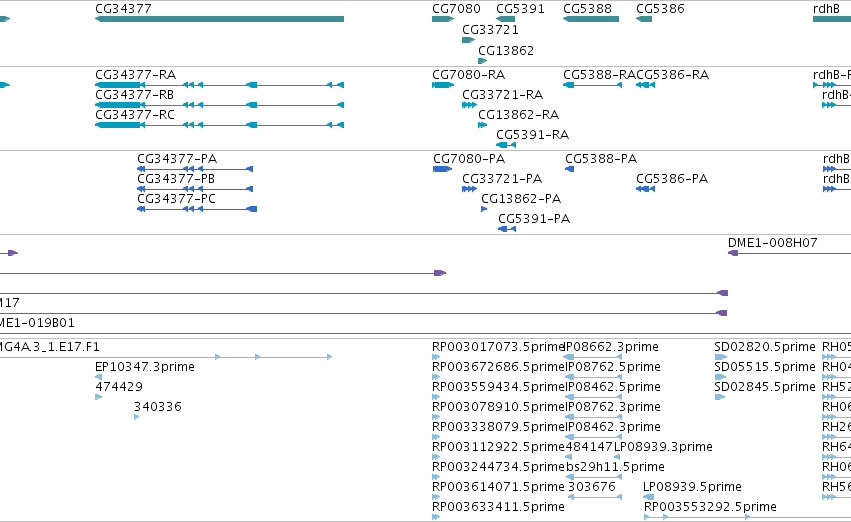The width and height of the screenshot is (851, 522).
Task: Click RP003112922.5prime EST label
Action: coord(498,447)
